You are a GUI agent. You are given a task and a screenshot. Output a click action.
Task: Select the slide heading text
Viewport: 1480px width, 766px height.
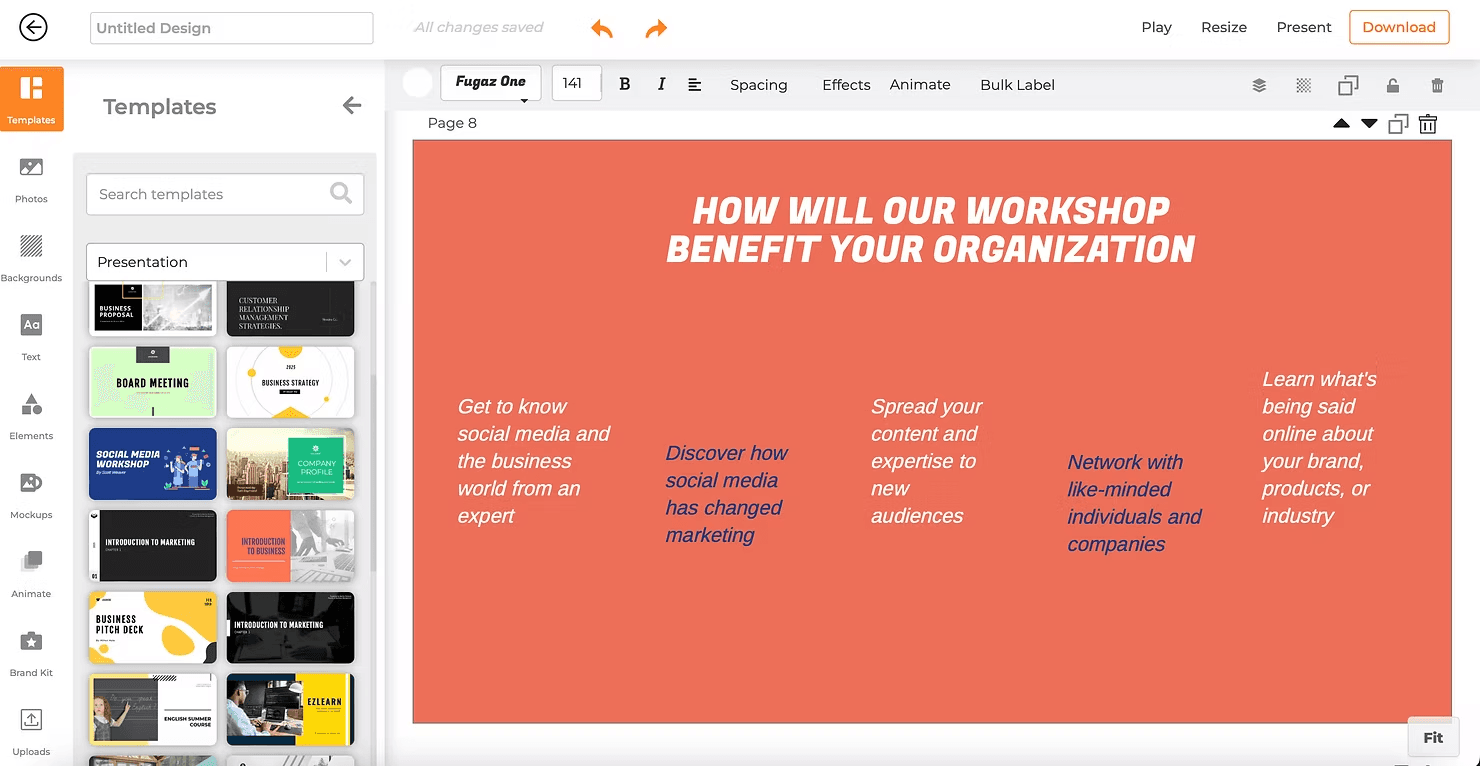(931, 230)
